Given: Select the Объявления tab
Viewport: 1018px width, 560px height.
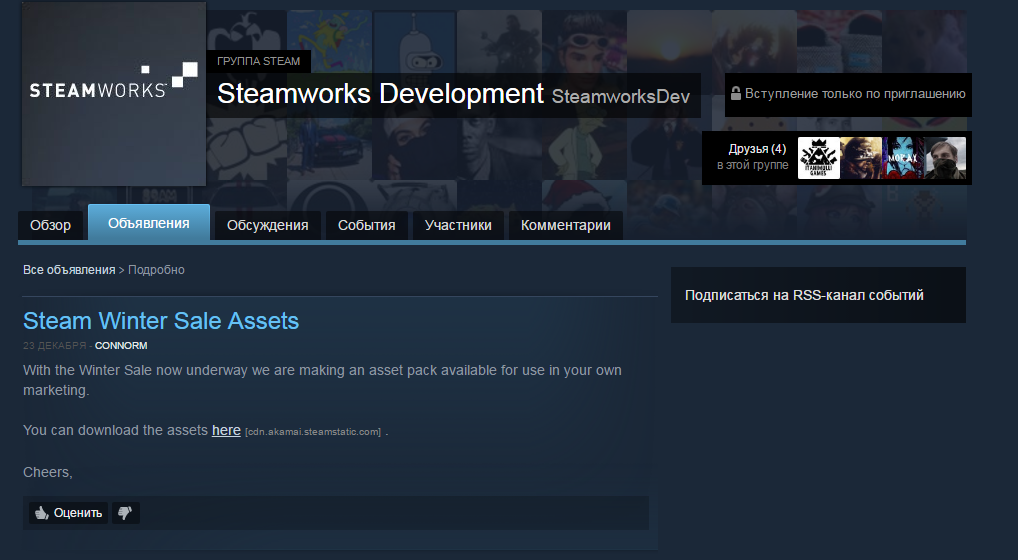Looking at the screenshot, I should (x=149, y=223).
